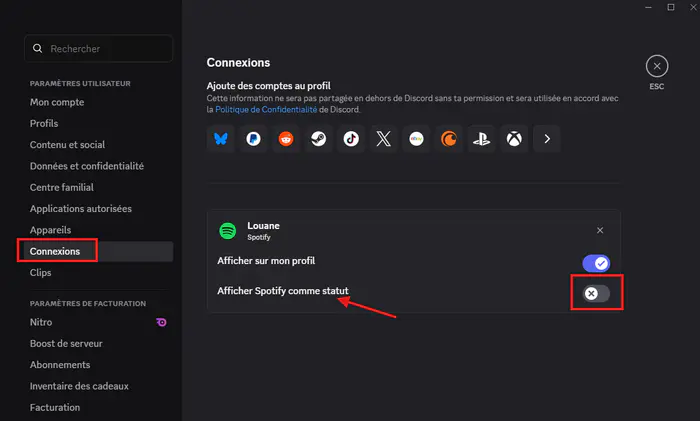Connect a TikTok account
The image size is (700, 421).
[351, 139]
